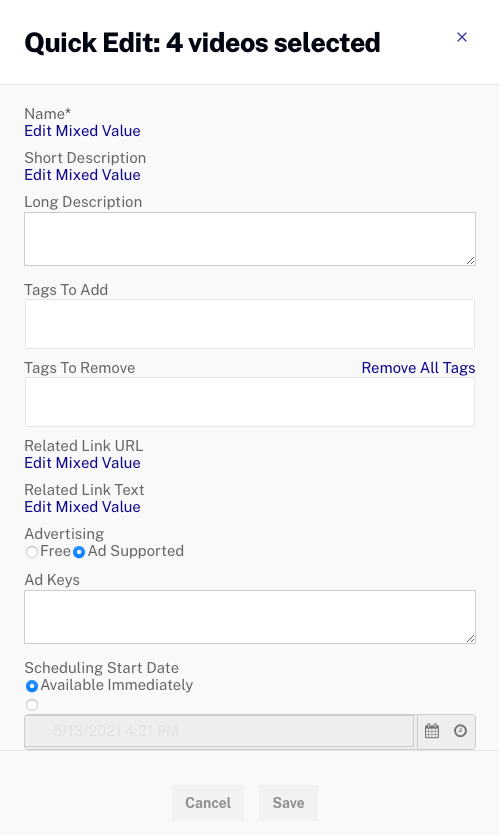Click into the Tags To Add field
The width and height of the screenshot is (499, 835).
tap(250, 324)
